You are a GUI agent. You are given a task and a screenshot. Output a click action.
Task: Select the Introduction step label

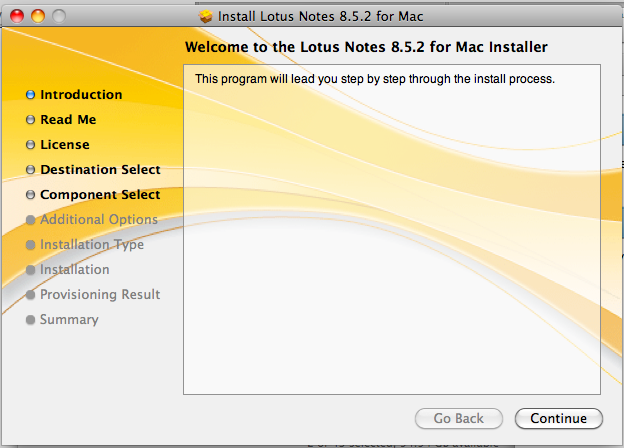[81, 95]
